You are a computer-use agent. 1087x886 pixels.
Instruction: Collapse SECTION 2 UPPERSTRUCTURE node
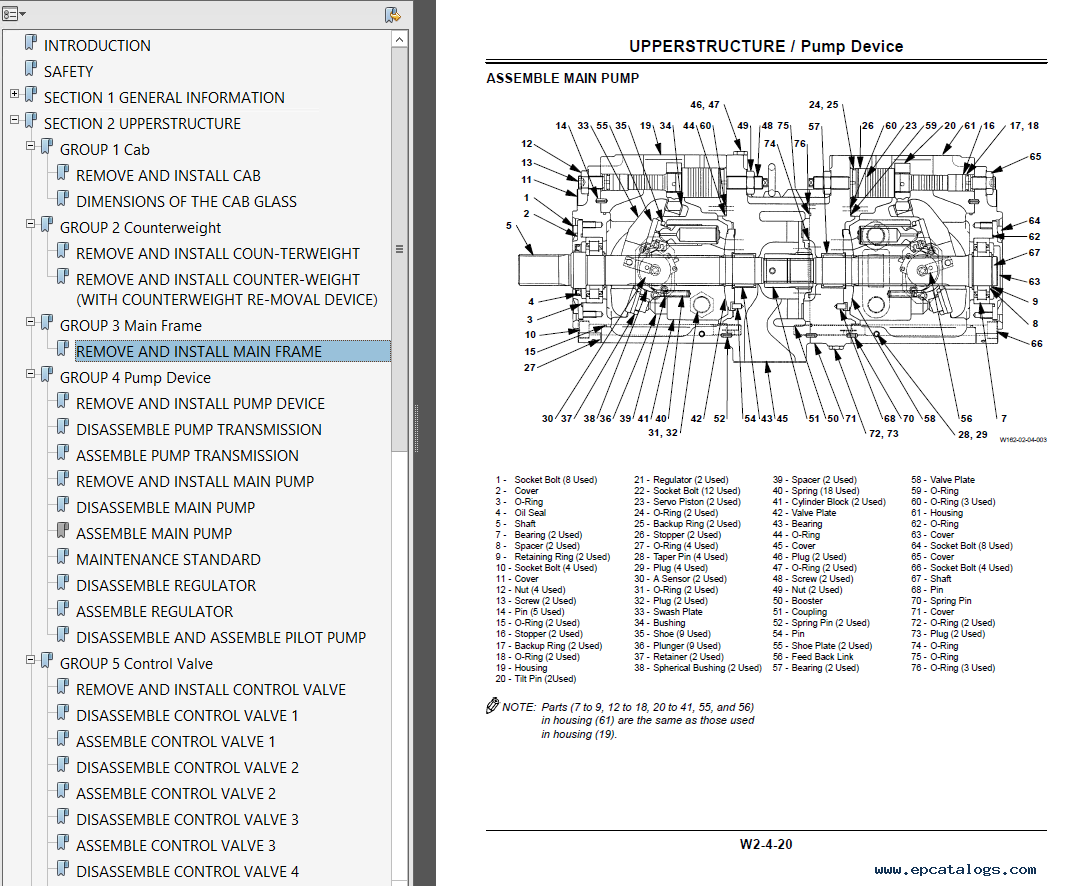[x=15, y=120]
